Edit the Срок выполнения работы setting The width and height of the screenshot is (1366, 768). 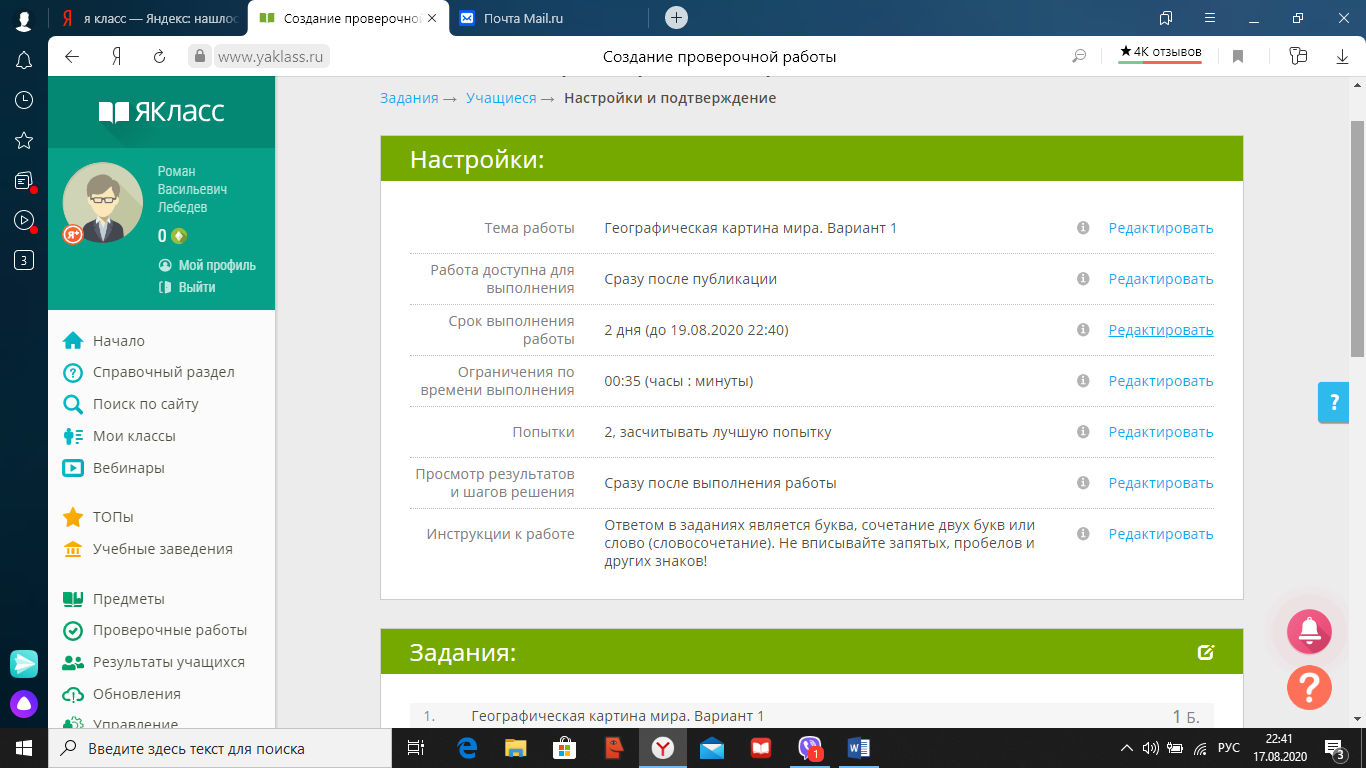point(1160,330)
